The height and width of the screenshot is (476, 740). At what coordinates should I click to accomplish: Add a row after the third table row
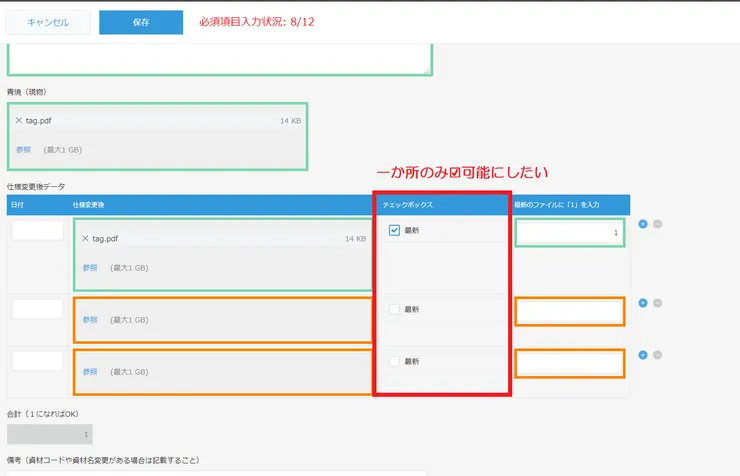(643, 354)
